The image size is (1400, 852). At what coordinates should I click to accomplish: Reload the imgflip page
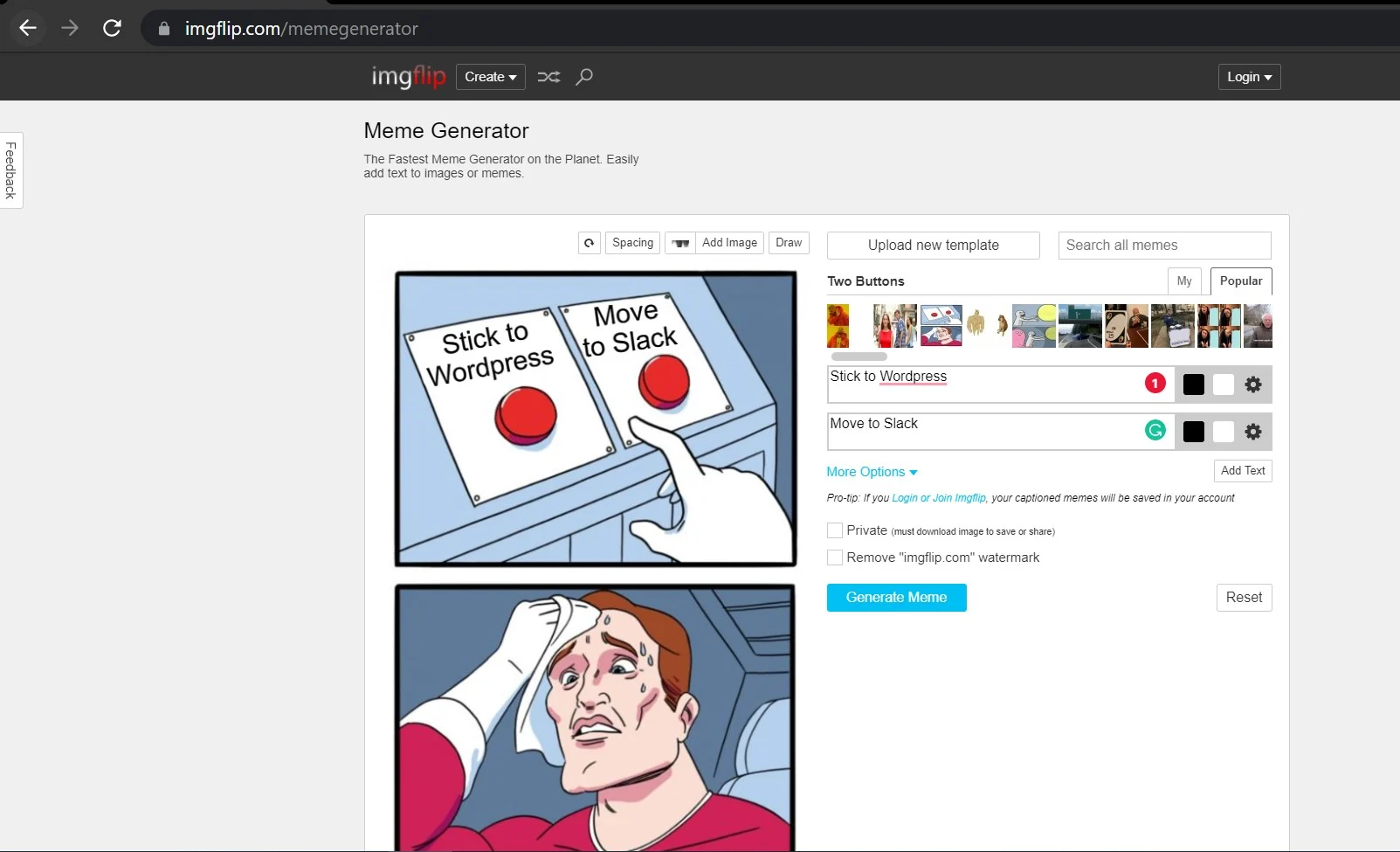[x=112, y=28]
